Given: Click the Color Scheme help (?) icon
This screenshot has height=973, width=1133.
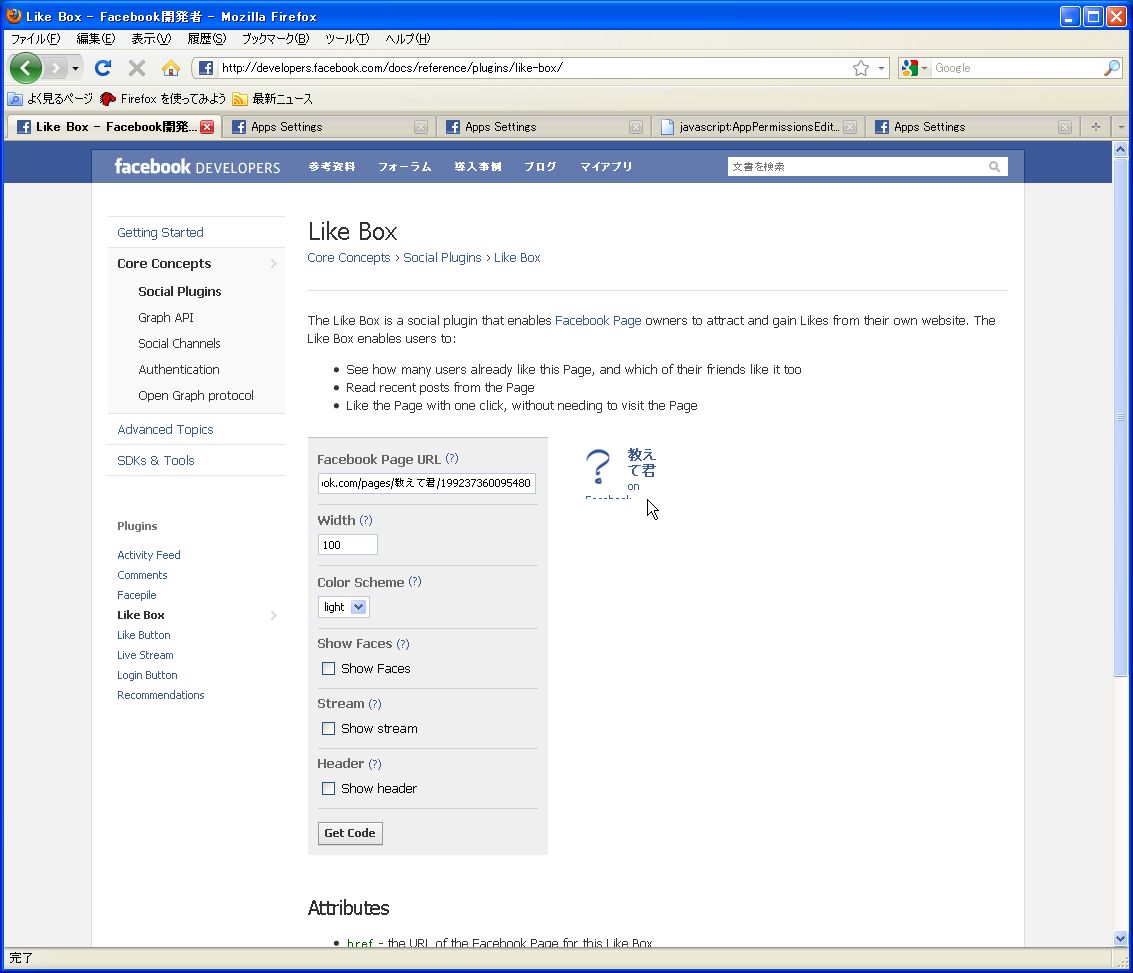Looking at the screenshot, I should [415, 581].
